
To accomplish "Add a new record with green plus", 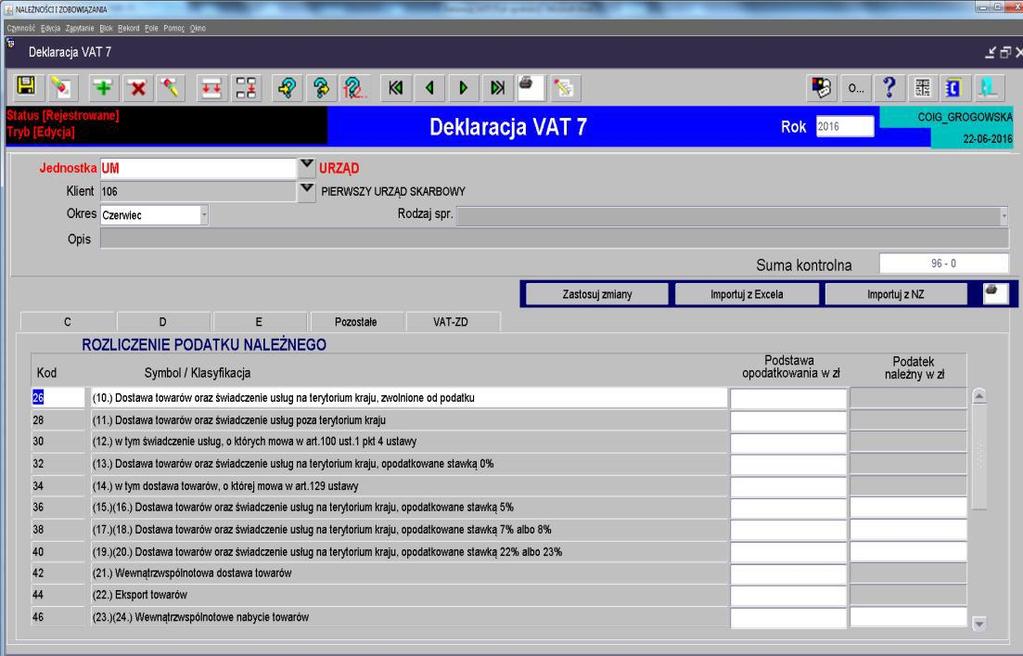I will pos(103,87).
